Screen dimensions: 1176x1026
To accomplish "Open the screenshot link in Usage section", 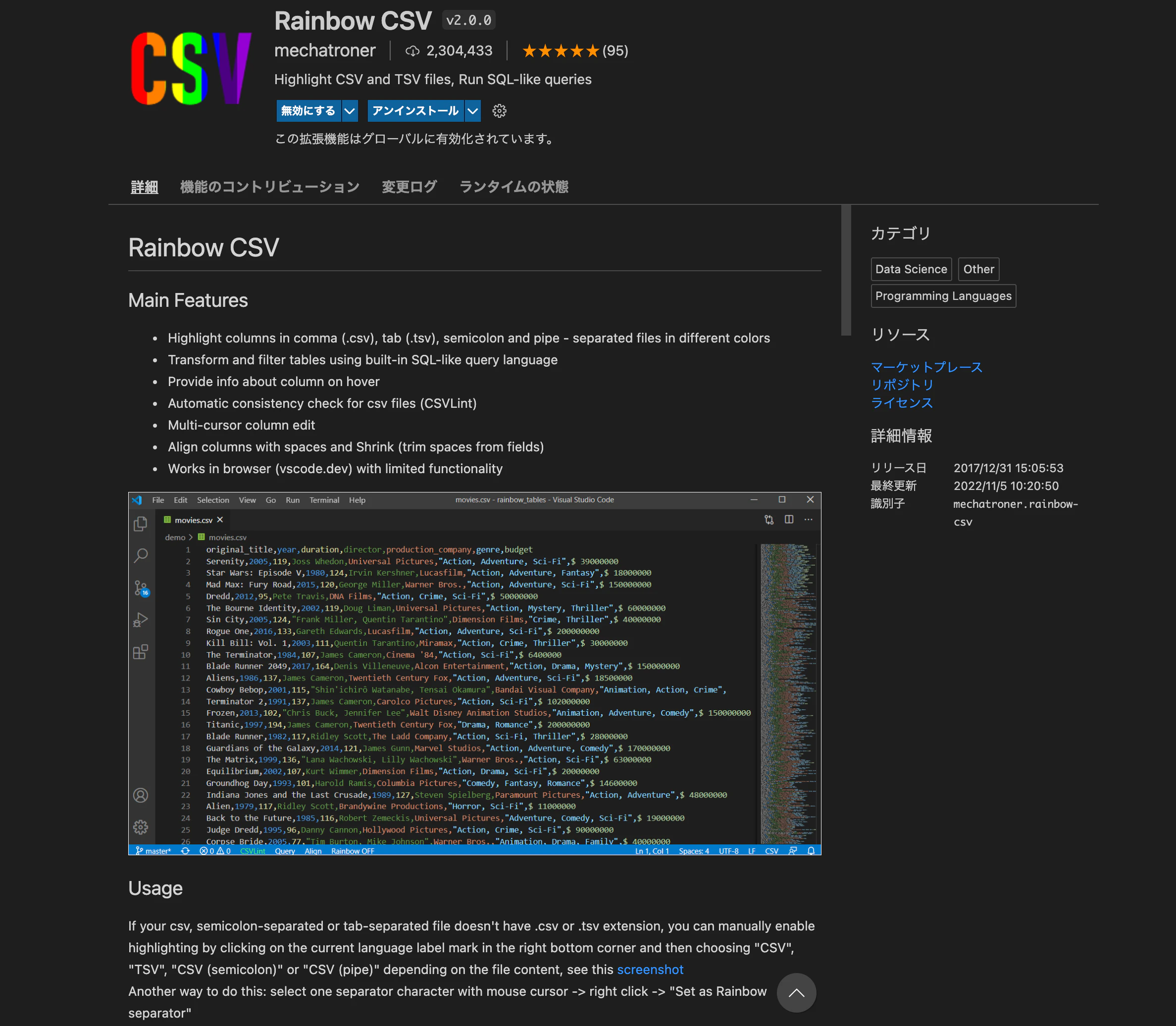I will pyautogui.click(x=650, y=969).
